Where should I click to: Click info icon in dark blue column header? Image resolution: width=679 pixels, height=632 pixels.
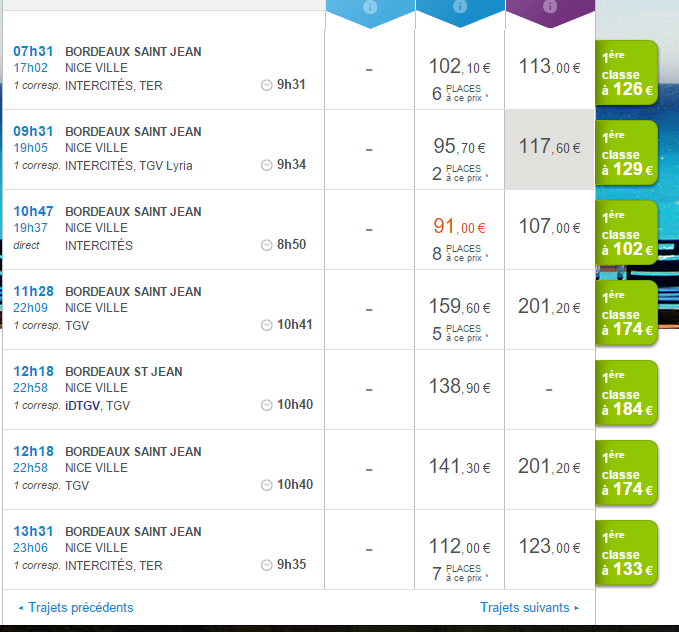pyautogui.click(x=459, y=8)
